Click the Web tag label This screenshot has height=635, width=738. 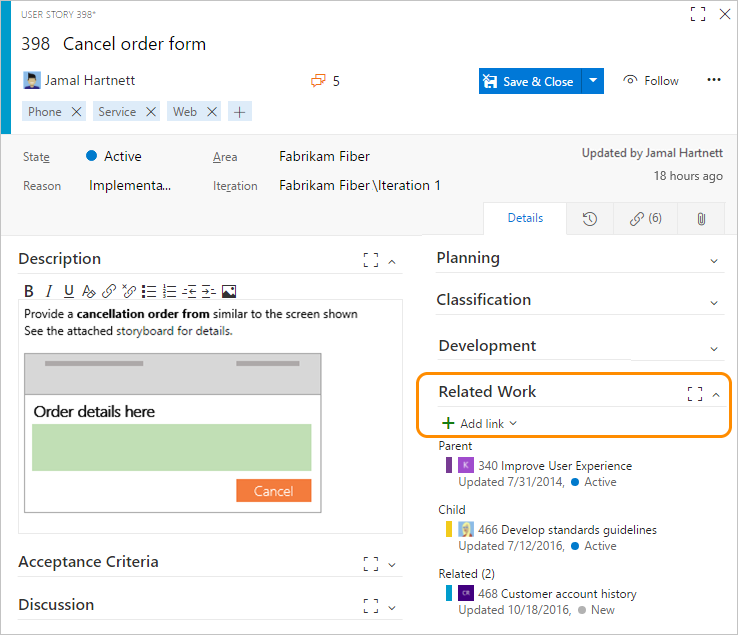[x=184, y=112]
